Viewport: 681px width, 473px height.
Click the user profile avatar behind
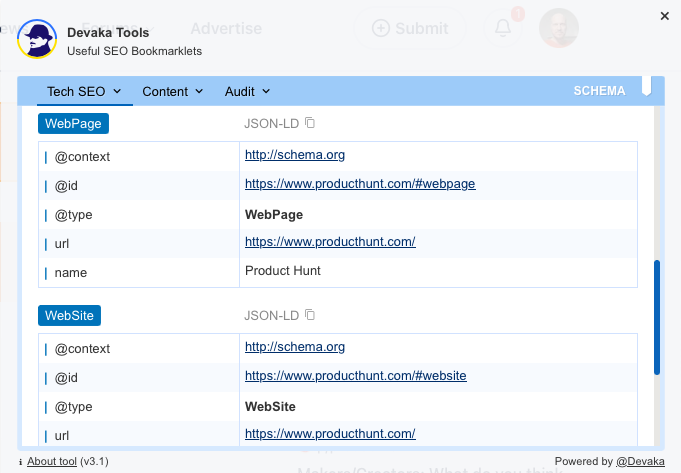click(x=559, y=28)
